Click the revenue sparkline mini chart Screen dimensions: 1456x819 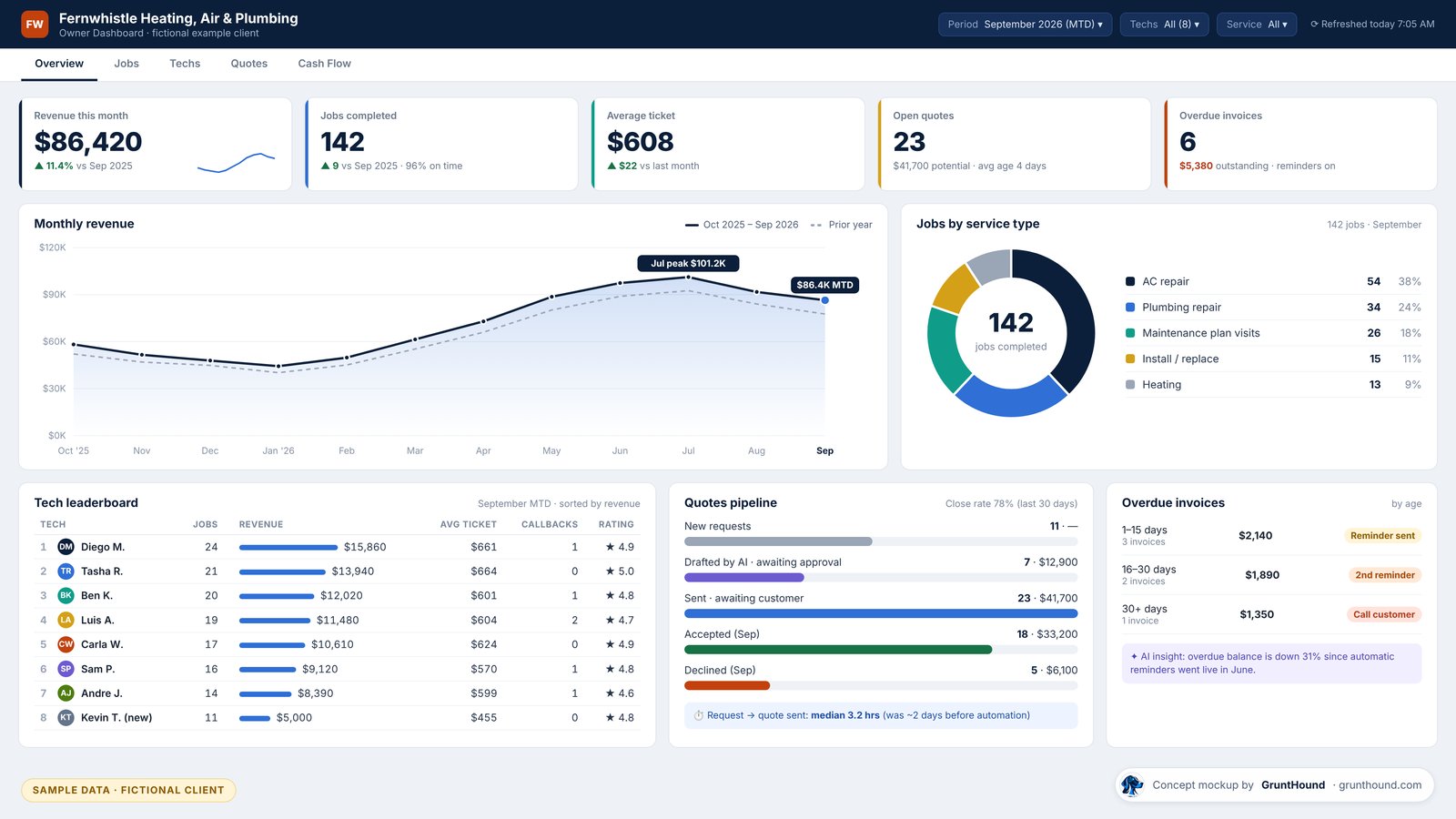tap(237, 163)
